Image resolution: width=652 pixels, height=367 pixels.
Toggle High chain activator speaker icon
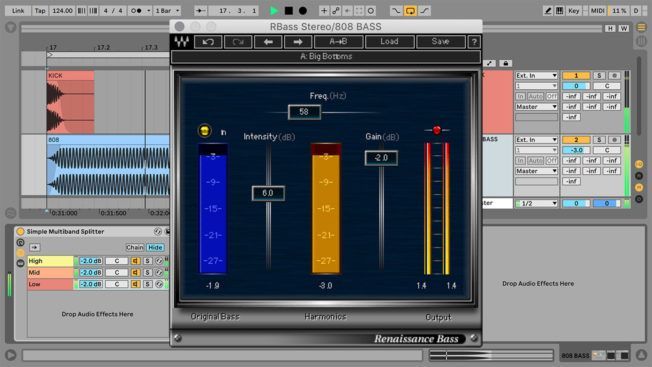pyautogui.click(x=135, y=261)
